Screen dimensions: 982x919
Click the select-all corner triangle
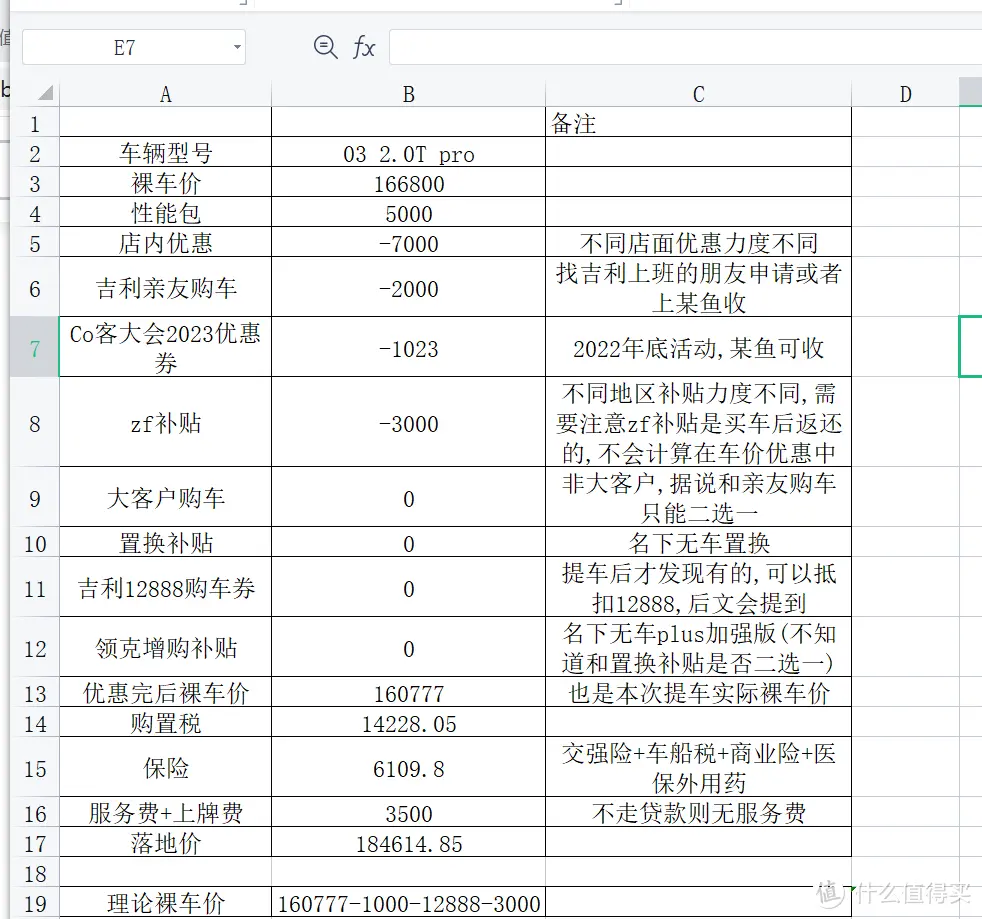pos(45,94)
